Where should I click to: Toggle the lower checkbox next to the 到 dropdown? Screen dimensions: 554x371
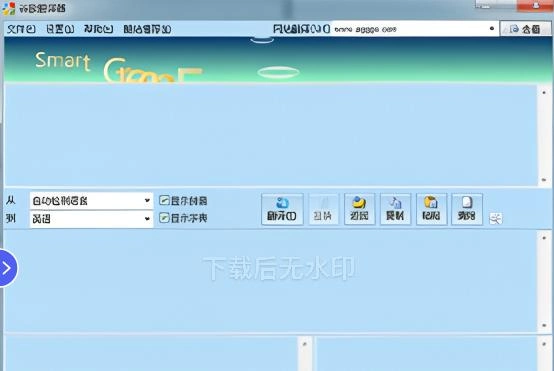164,218
